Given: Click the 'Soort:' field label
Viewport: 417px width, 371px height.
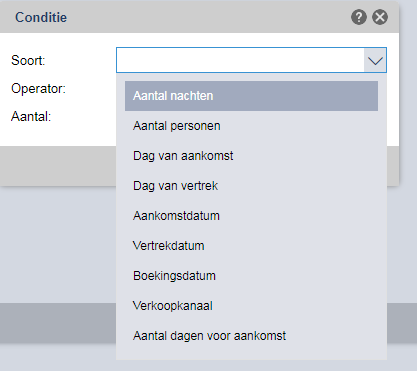Looking at the screenshot, I should coord(28,60).
